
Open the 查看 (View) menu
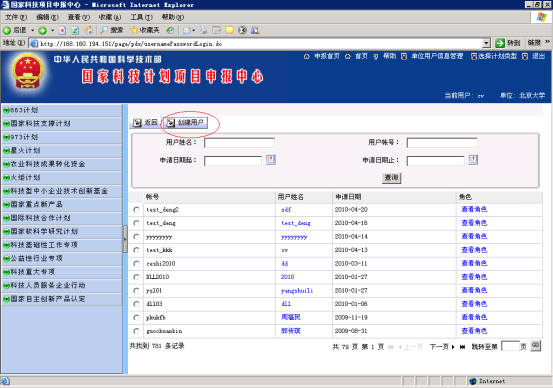point(79,17)
